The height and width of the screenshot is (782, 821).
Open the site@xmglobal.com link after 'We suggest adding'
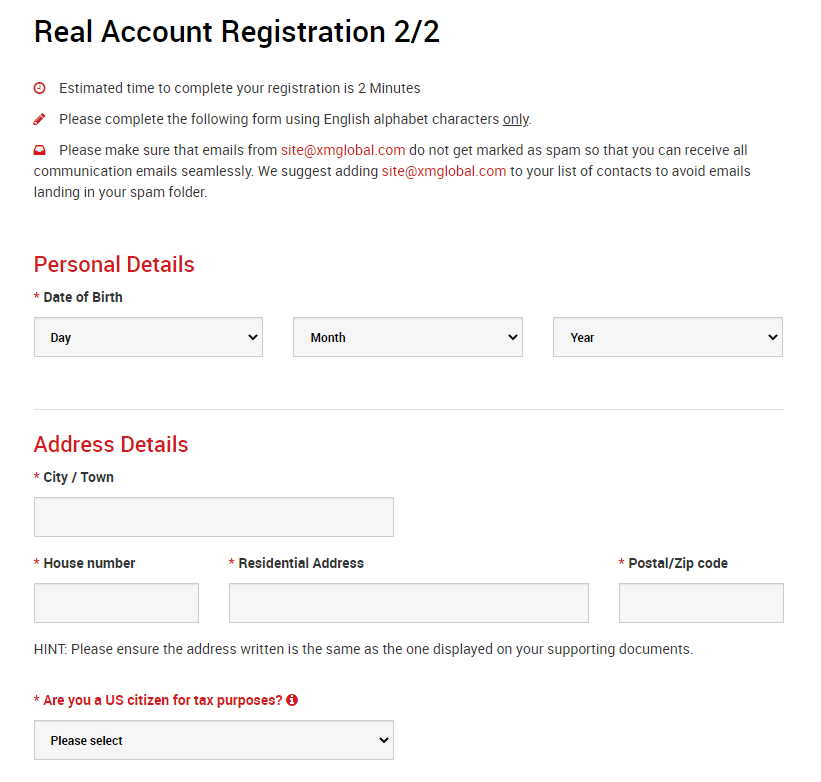click(x=444, y=171)
